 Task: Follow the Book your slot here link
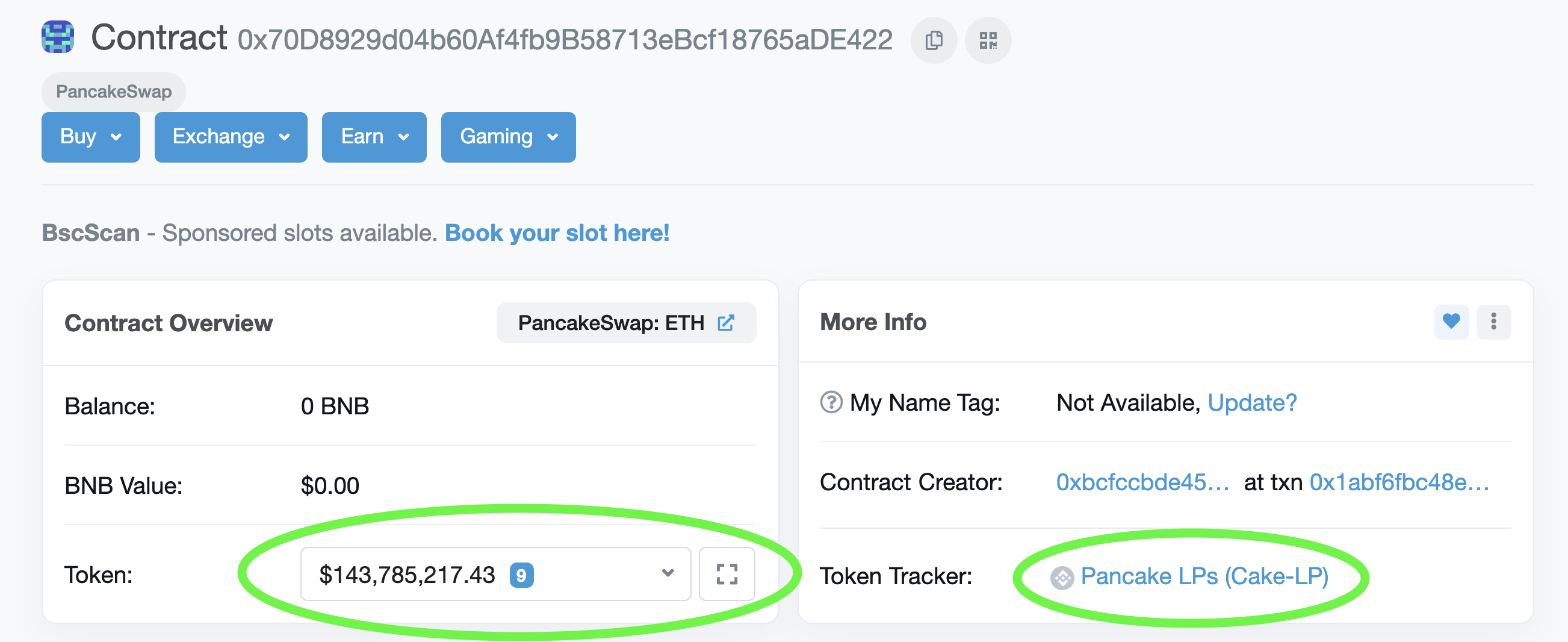(557, 233)
